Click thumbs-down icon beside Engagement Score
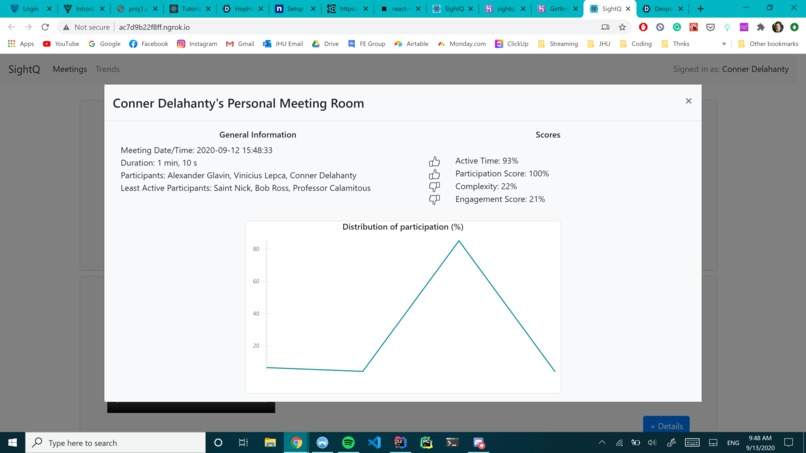This screenshot has height=453, width=806. pyautogui.click(x=434, y=200)
